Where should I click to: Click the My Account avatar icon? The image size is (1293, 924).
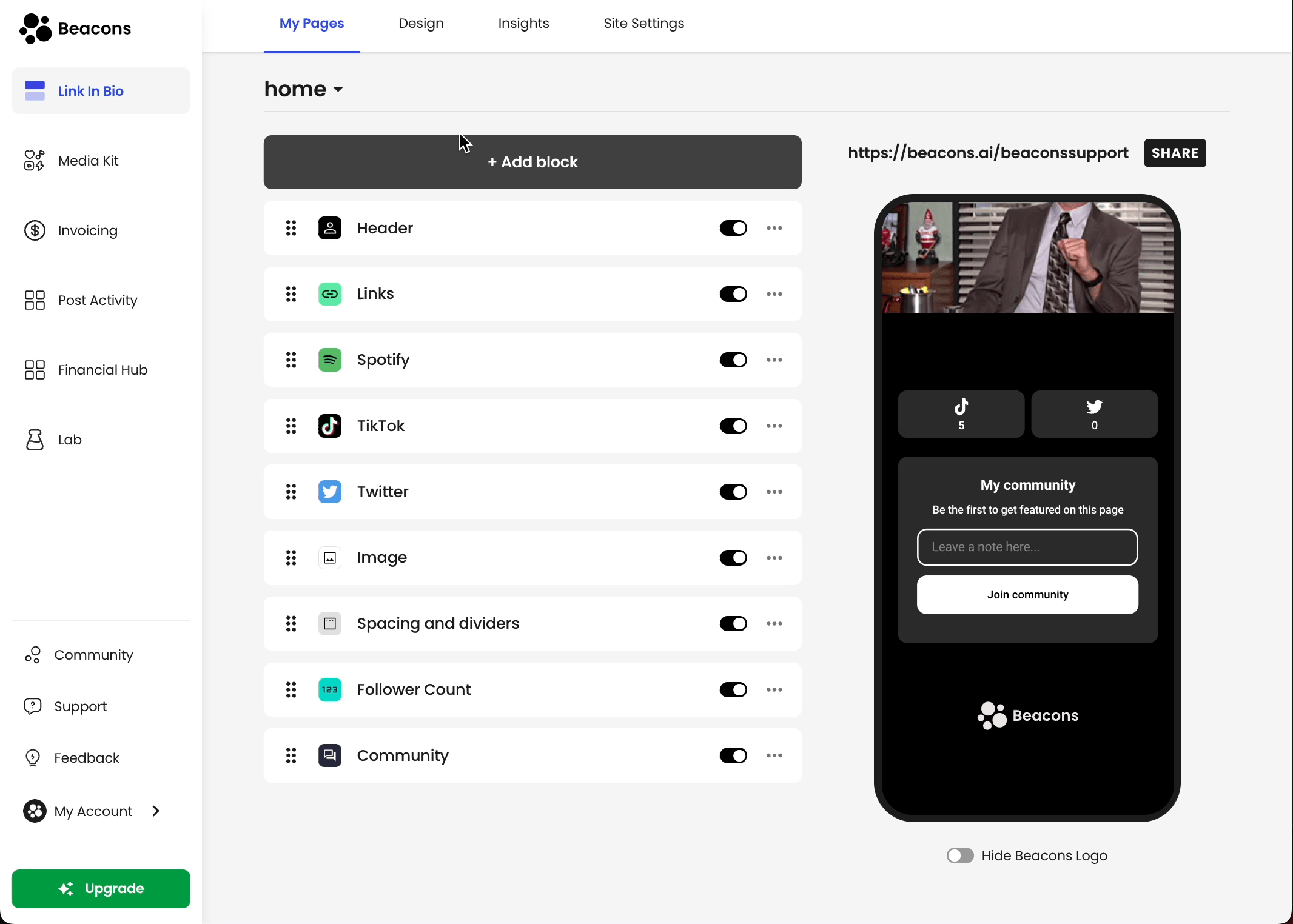point(35,811)
